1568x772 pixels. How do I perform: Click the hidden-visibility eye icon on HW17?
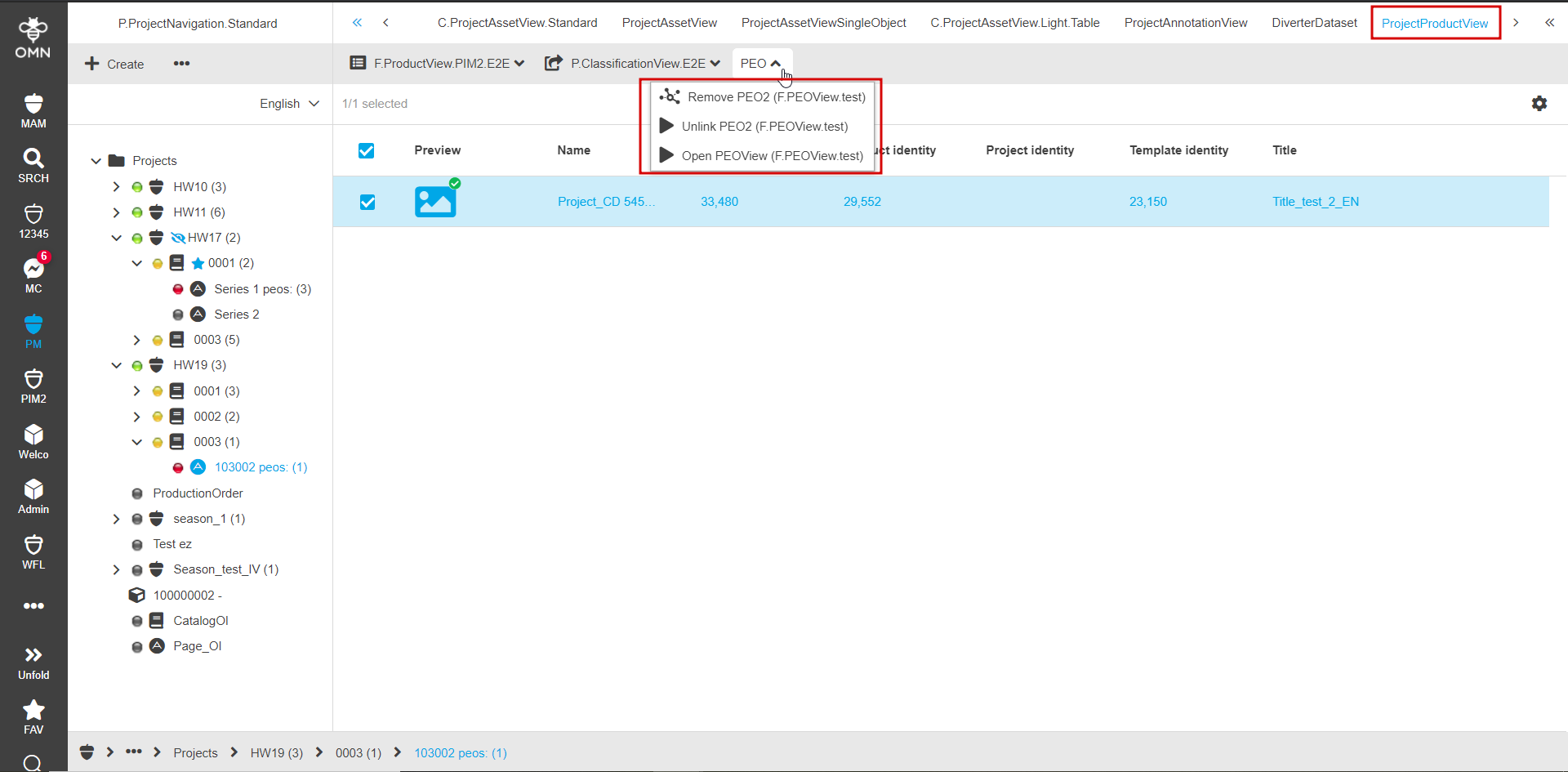tap(179, 238)
